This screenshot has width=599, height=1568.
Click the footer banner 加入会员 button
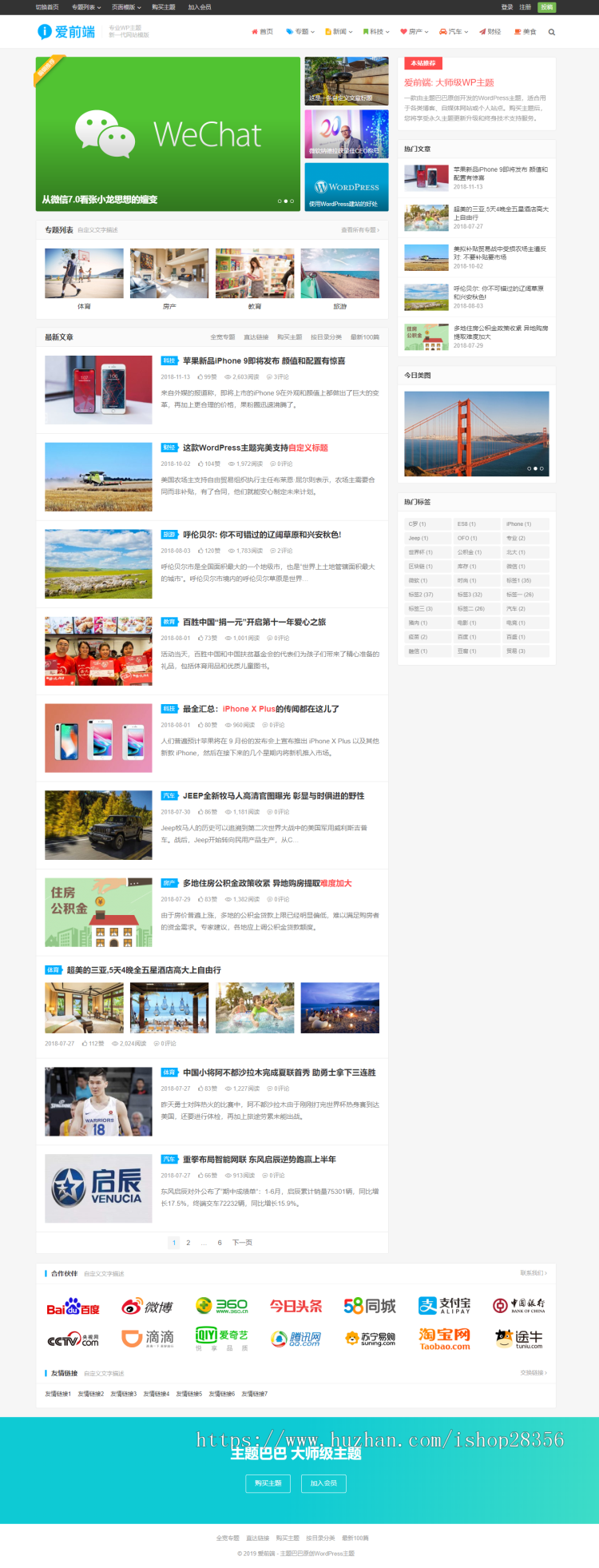point(323,1483)
